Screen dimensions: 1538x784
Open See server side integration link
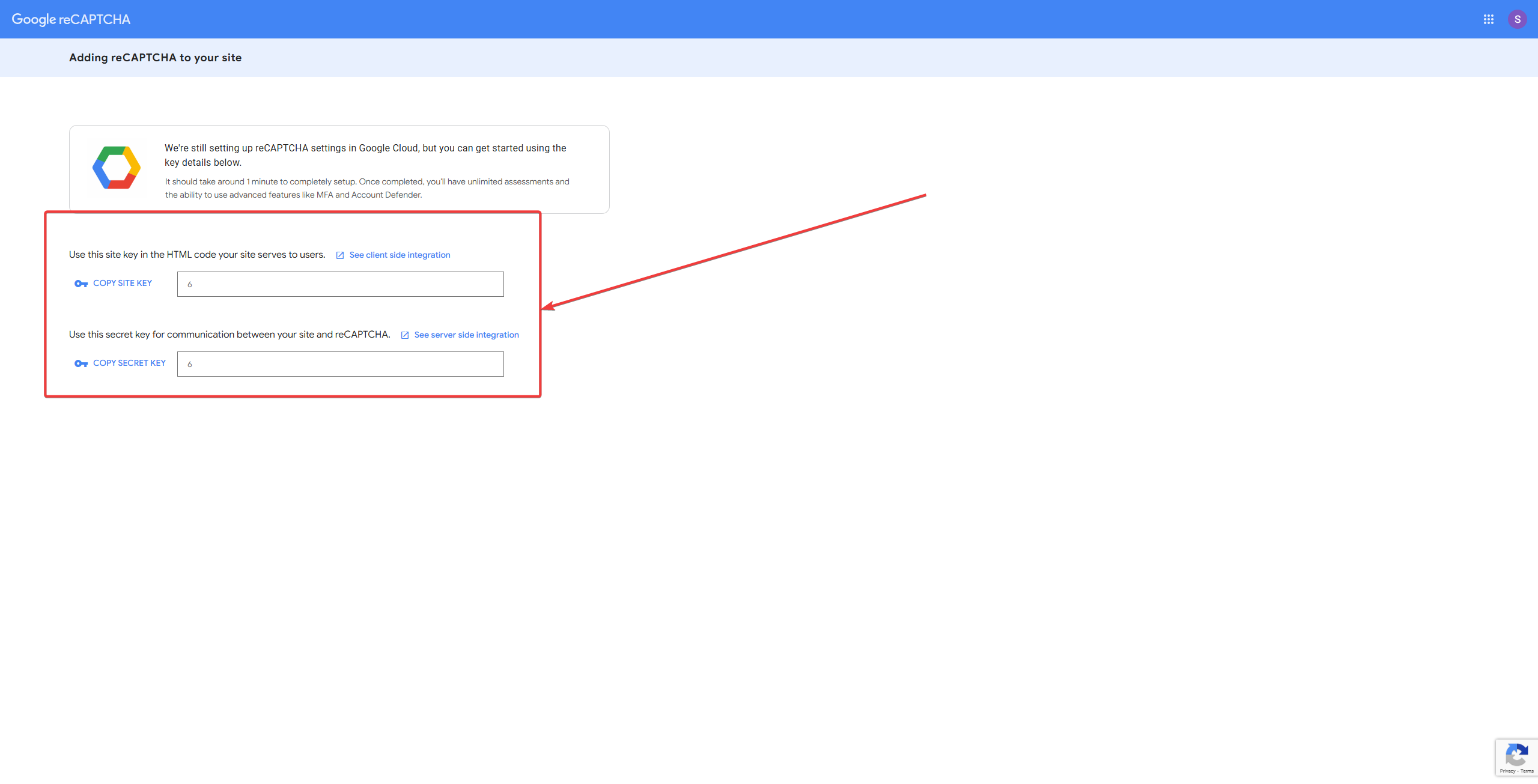[x=466, y=335]
